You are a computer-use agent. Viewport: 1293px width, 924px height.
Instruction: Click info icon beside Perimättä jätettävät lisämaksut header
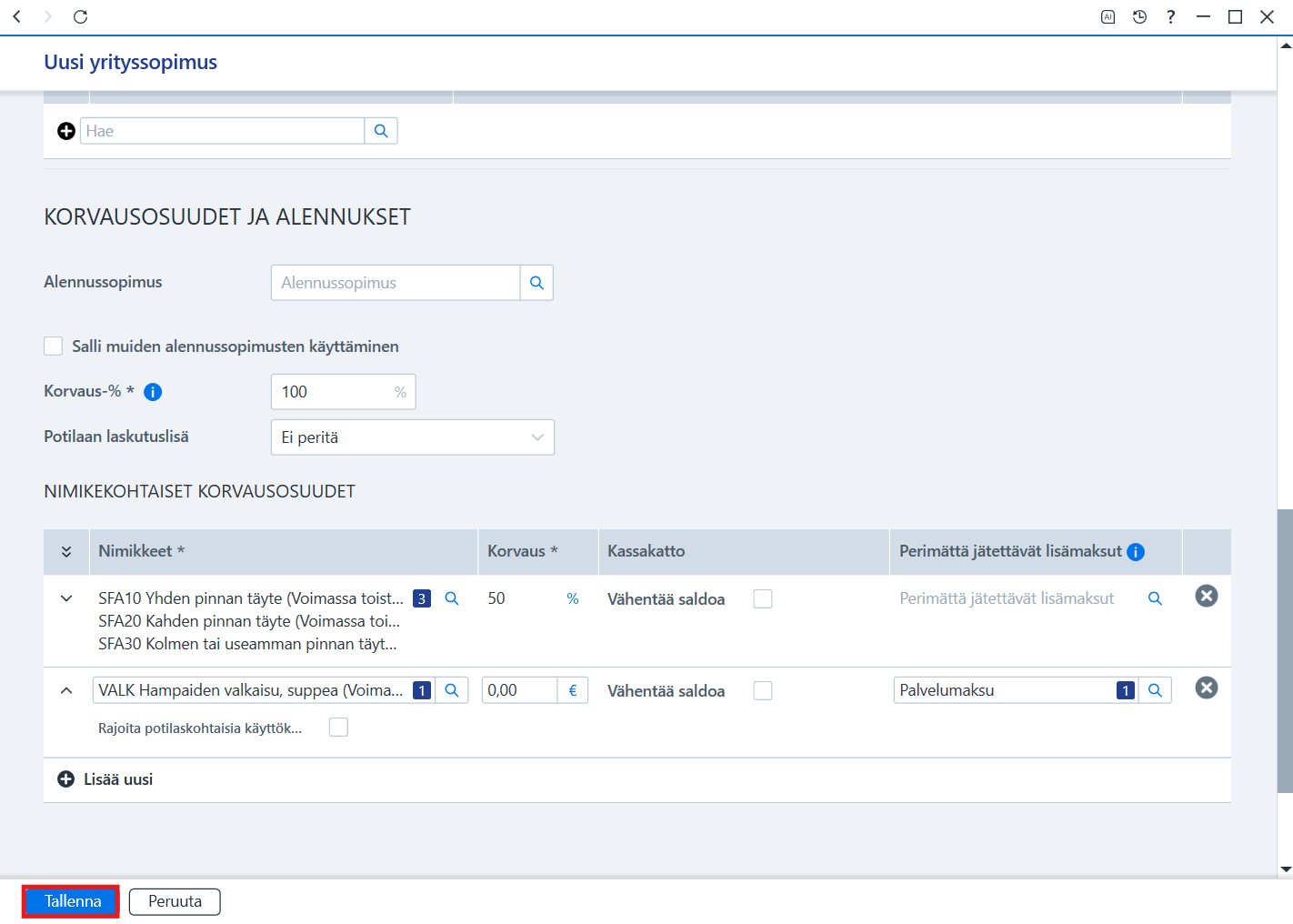[x=1136, y=552]
